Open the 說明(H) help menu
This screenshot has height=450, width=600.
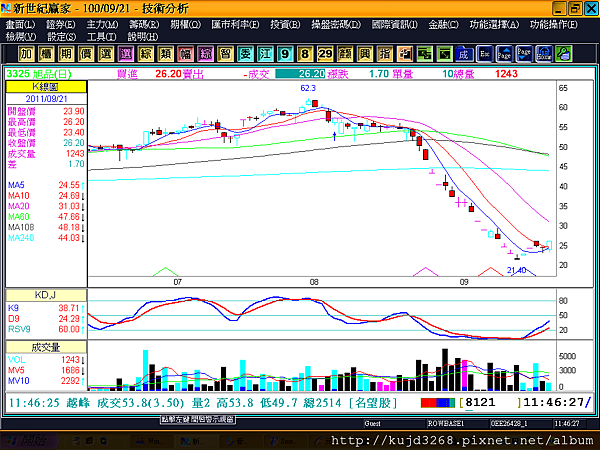click(143, 37)
